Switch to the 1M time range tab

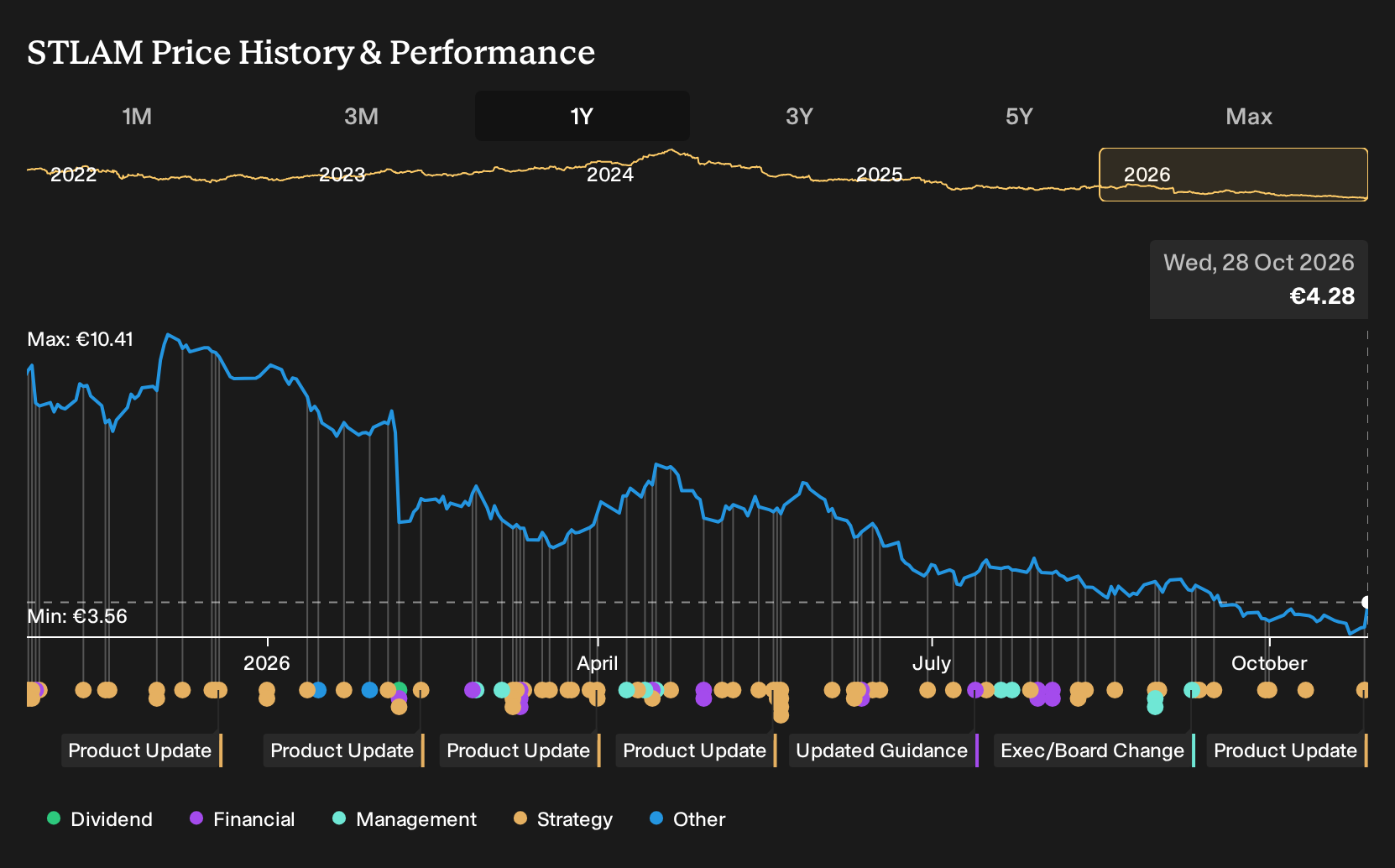pos(137,116)
